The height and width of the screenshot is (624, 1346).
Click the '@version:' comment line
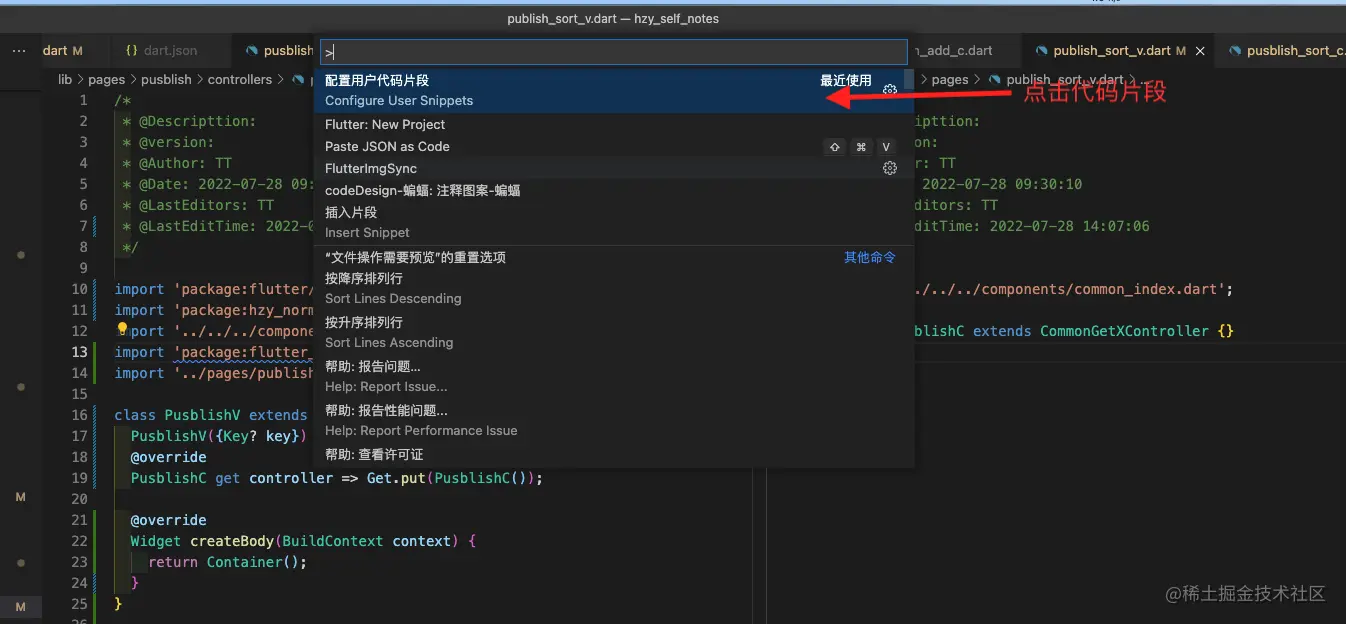(x=168, y=142)
